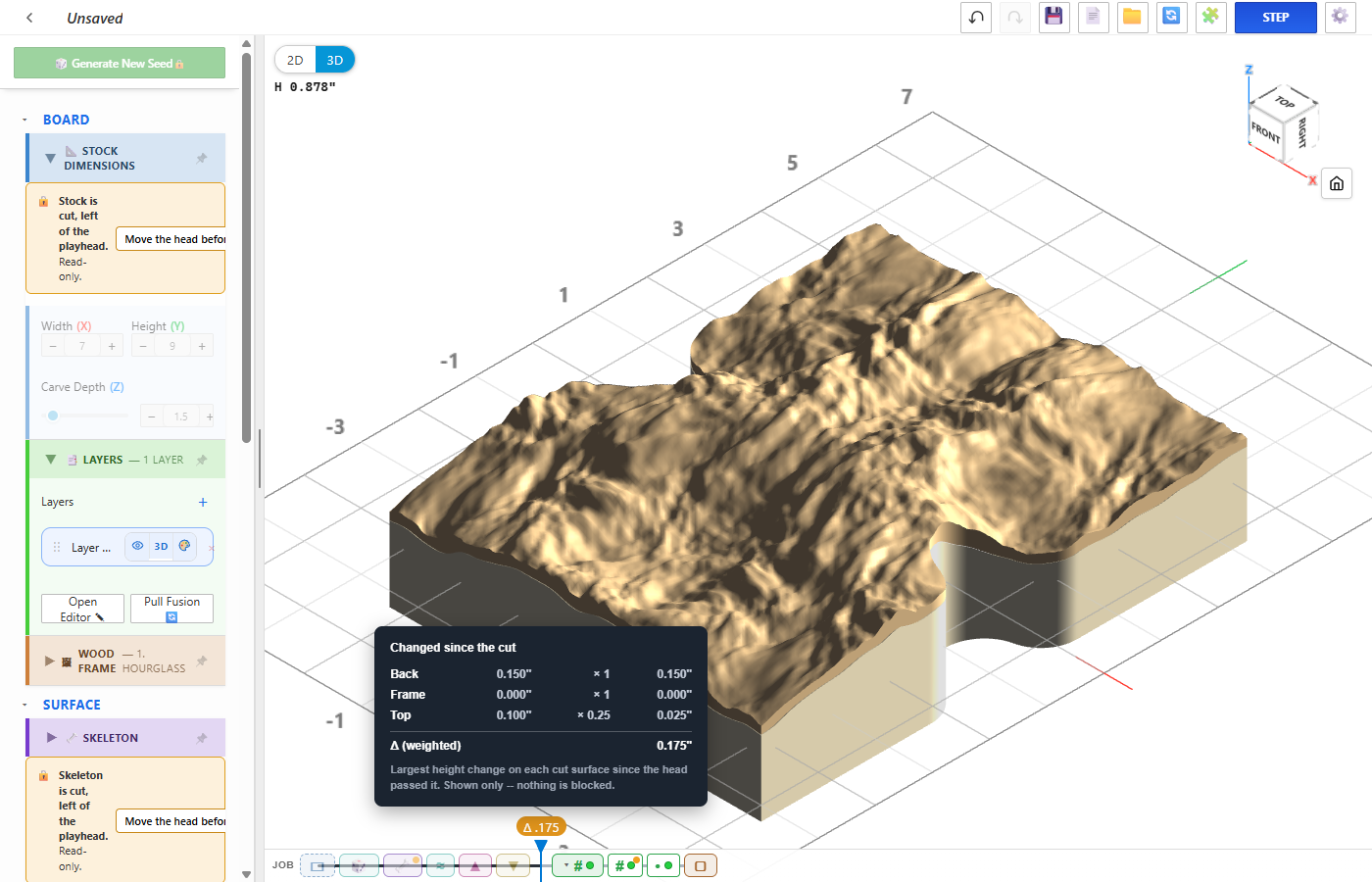
Task: Switch the viewport to 2D mode
Action: coord(295,60)
